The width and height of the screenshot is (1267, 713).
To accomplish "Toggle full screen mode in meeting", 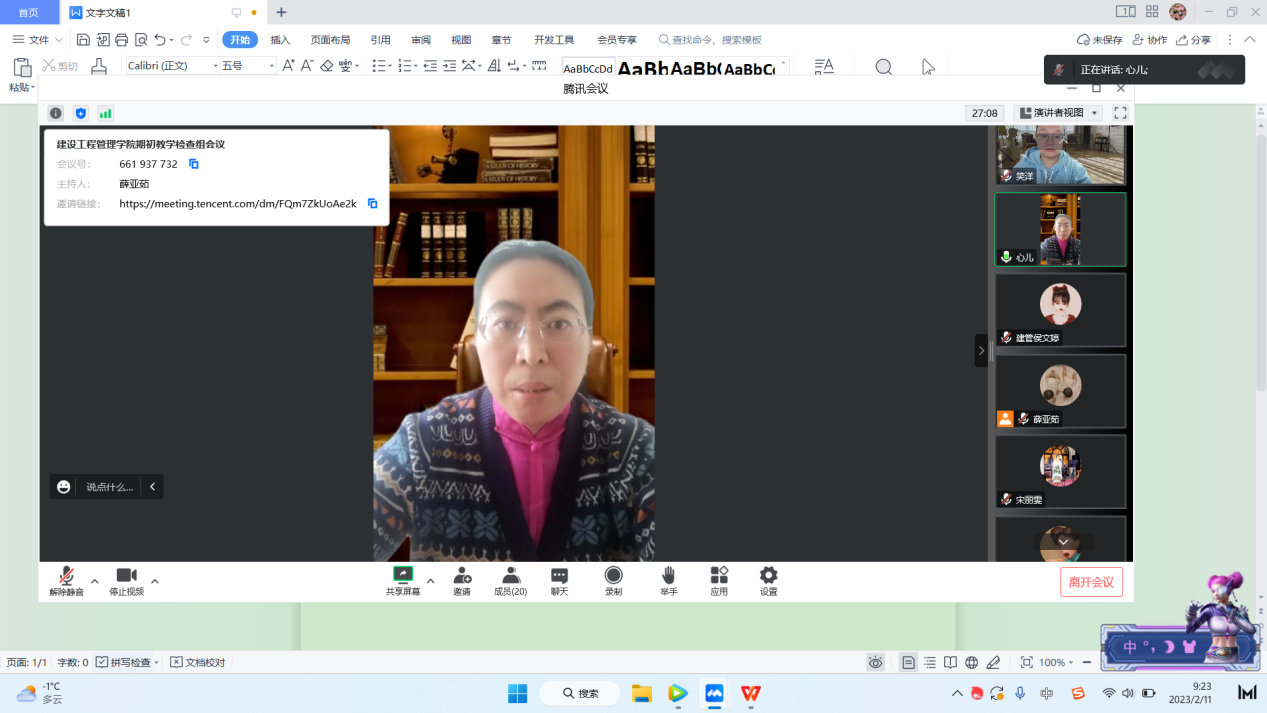I will 1120,114.
